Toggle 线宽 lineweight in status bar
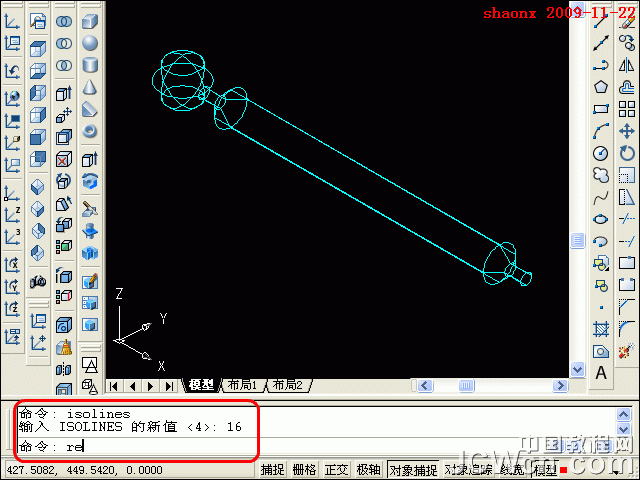This screenshot has height=480, width=640. [512, 470]
